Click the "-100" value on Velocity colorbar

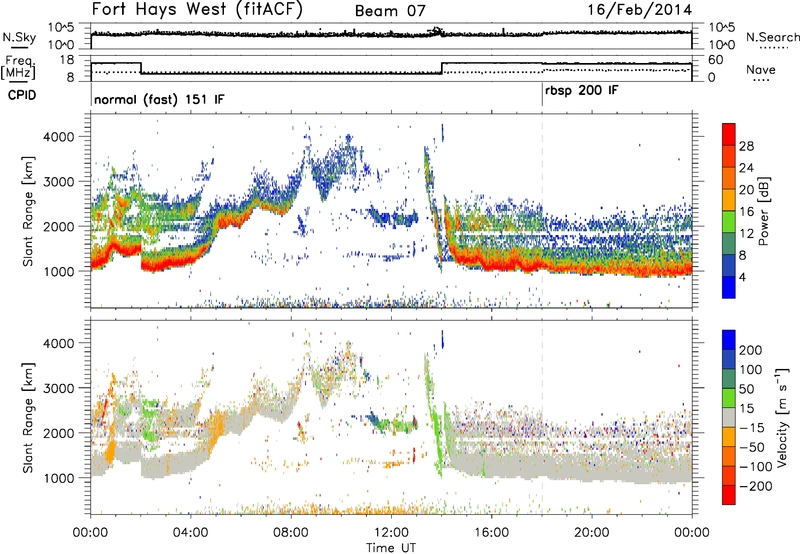[x=755, y=467]
